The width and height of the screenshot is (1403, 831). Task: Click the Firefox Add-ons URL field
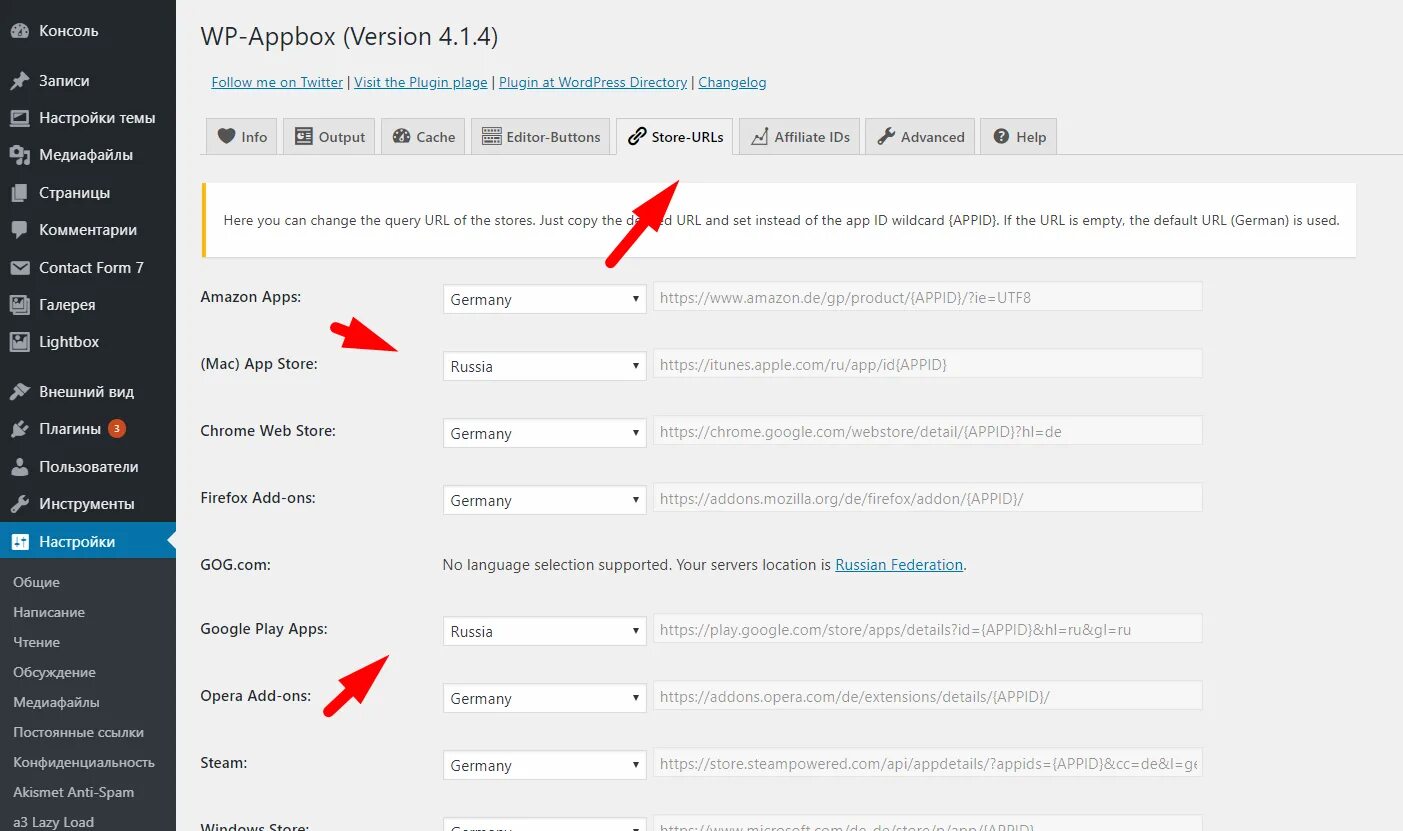coord(928,498)
